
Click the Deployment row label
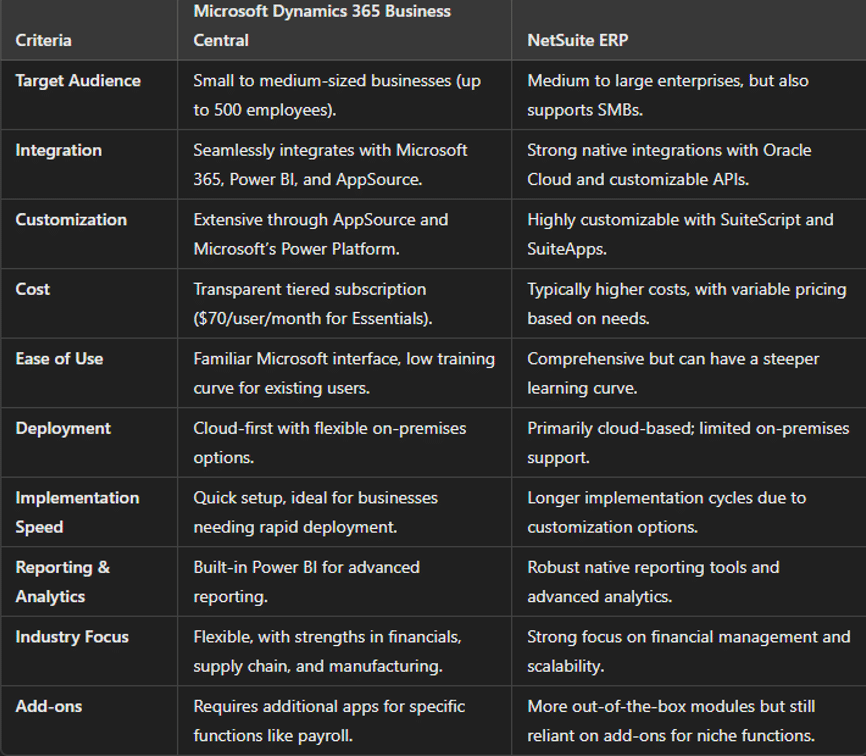point(63,428)
